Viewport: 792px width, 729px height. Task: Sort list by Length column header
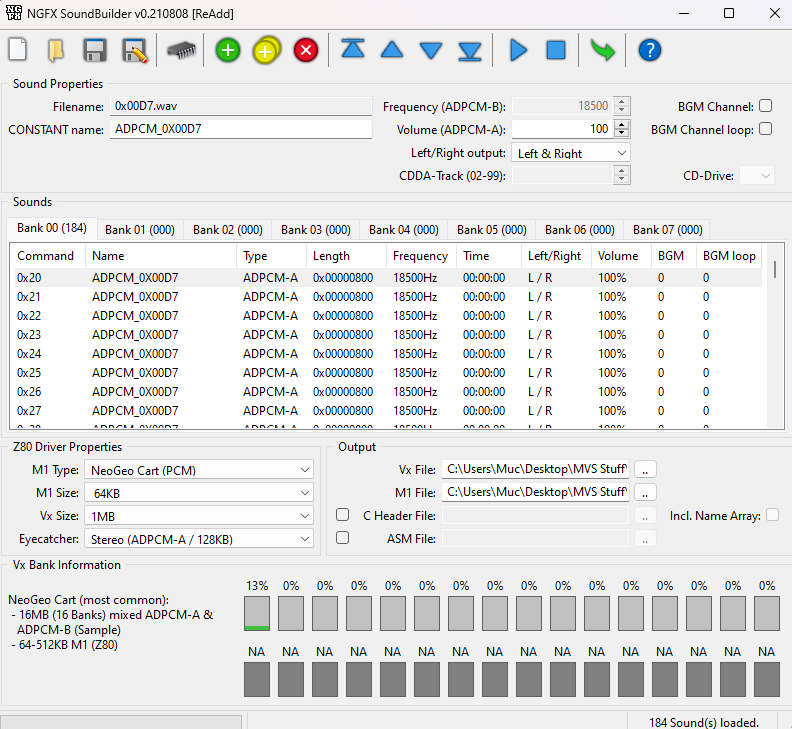coord(346,256)
